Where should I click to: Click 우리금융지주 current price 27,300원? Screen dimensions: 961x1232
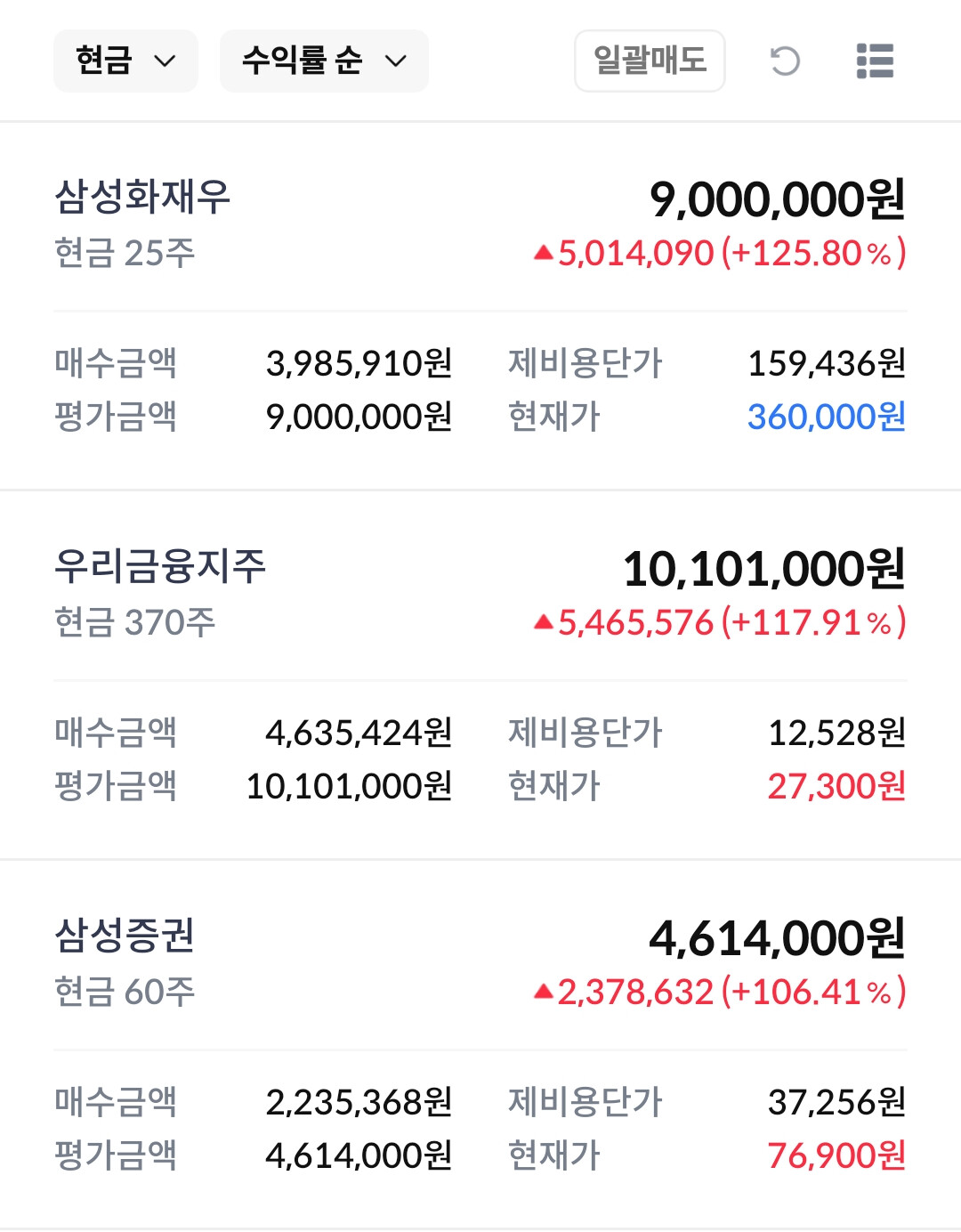coord(836,786)
